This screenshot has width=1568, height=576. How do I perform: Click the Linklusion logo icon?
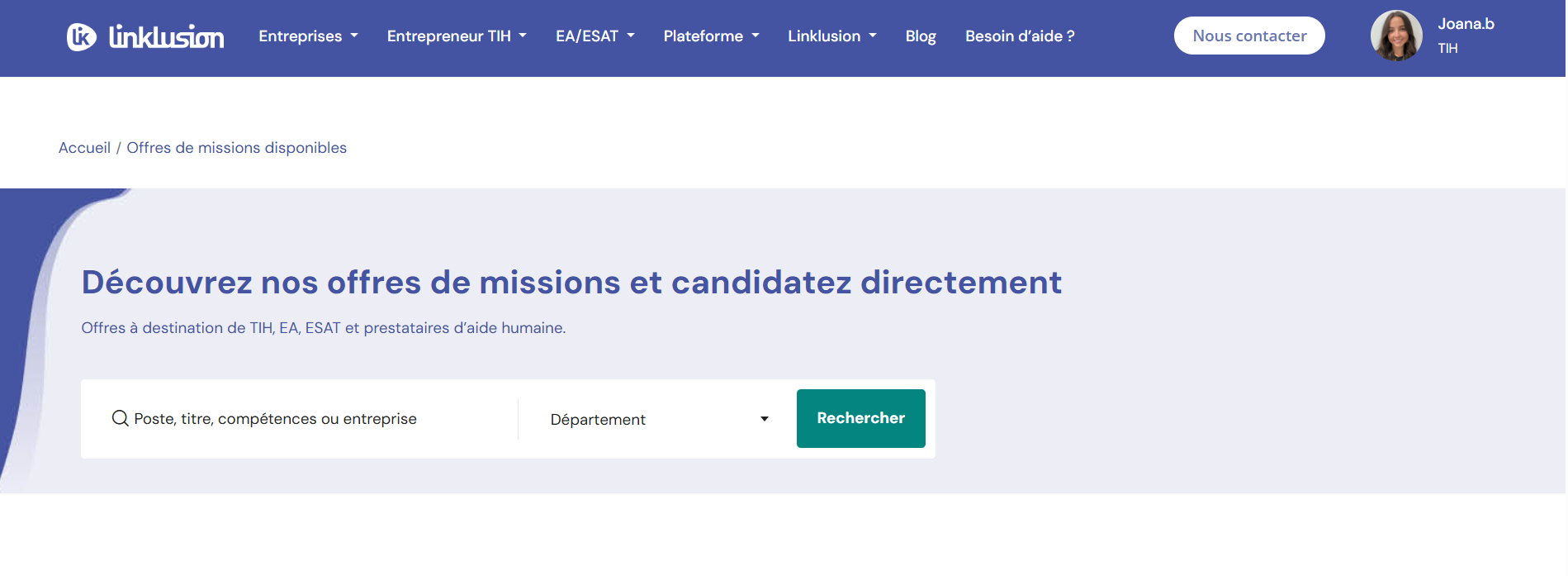[81, 36]
